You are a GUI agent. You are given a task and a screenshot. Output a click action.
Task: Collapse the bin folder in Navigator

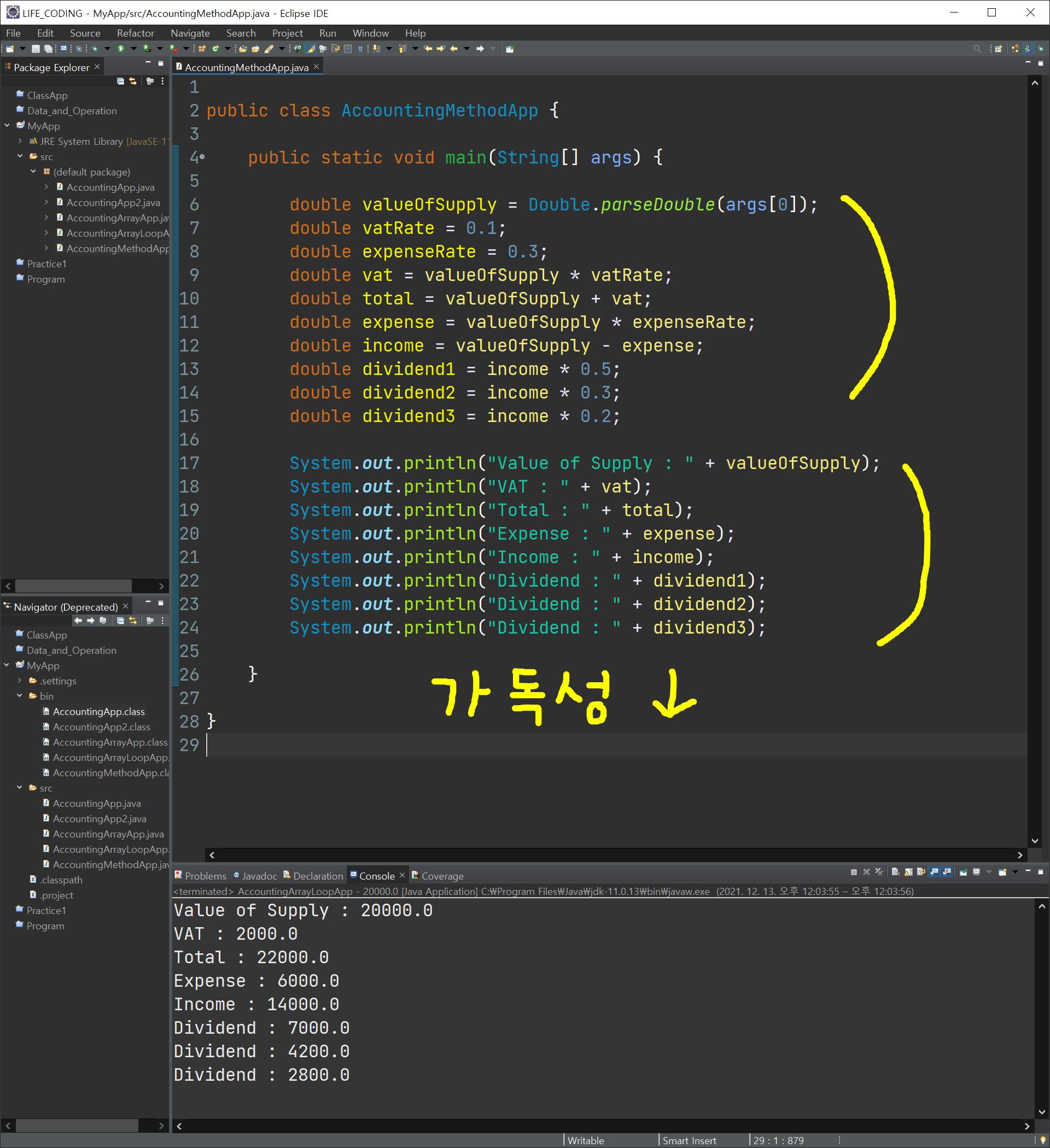[20, 696]
